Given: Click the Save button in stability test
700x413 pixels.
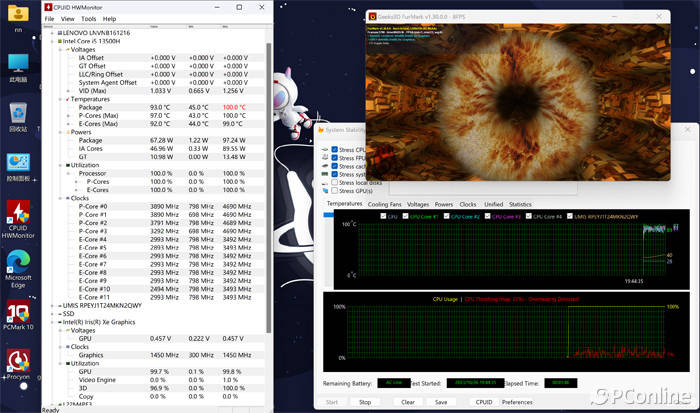Looking at the screenshot, I should tap(441, 402).
